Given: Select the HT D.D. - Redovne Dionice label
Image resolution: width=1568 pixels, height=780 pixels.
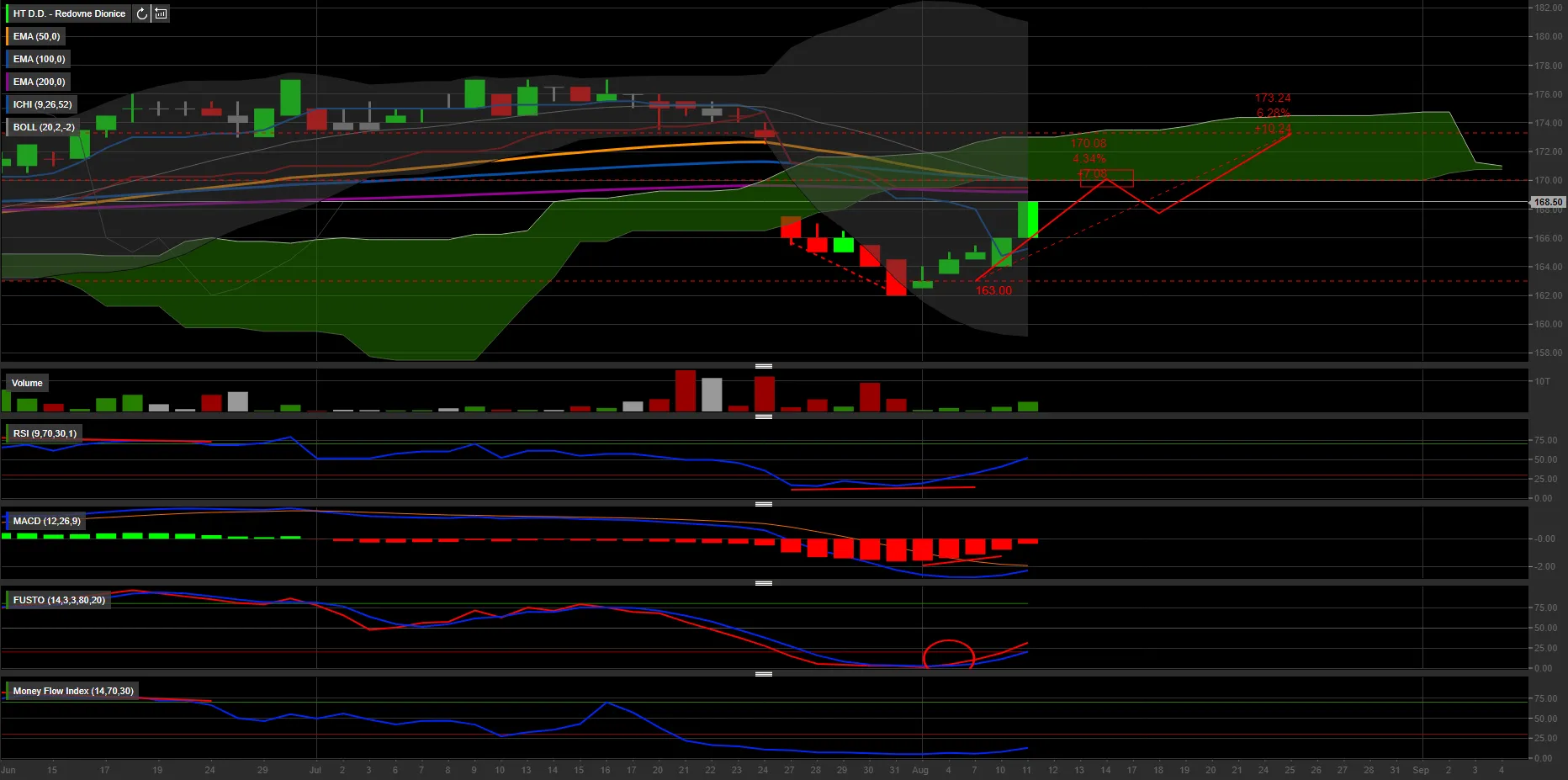Looking at the screenshot, I should pyautogui.click(x=69, y=13).
